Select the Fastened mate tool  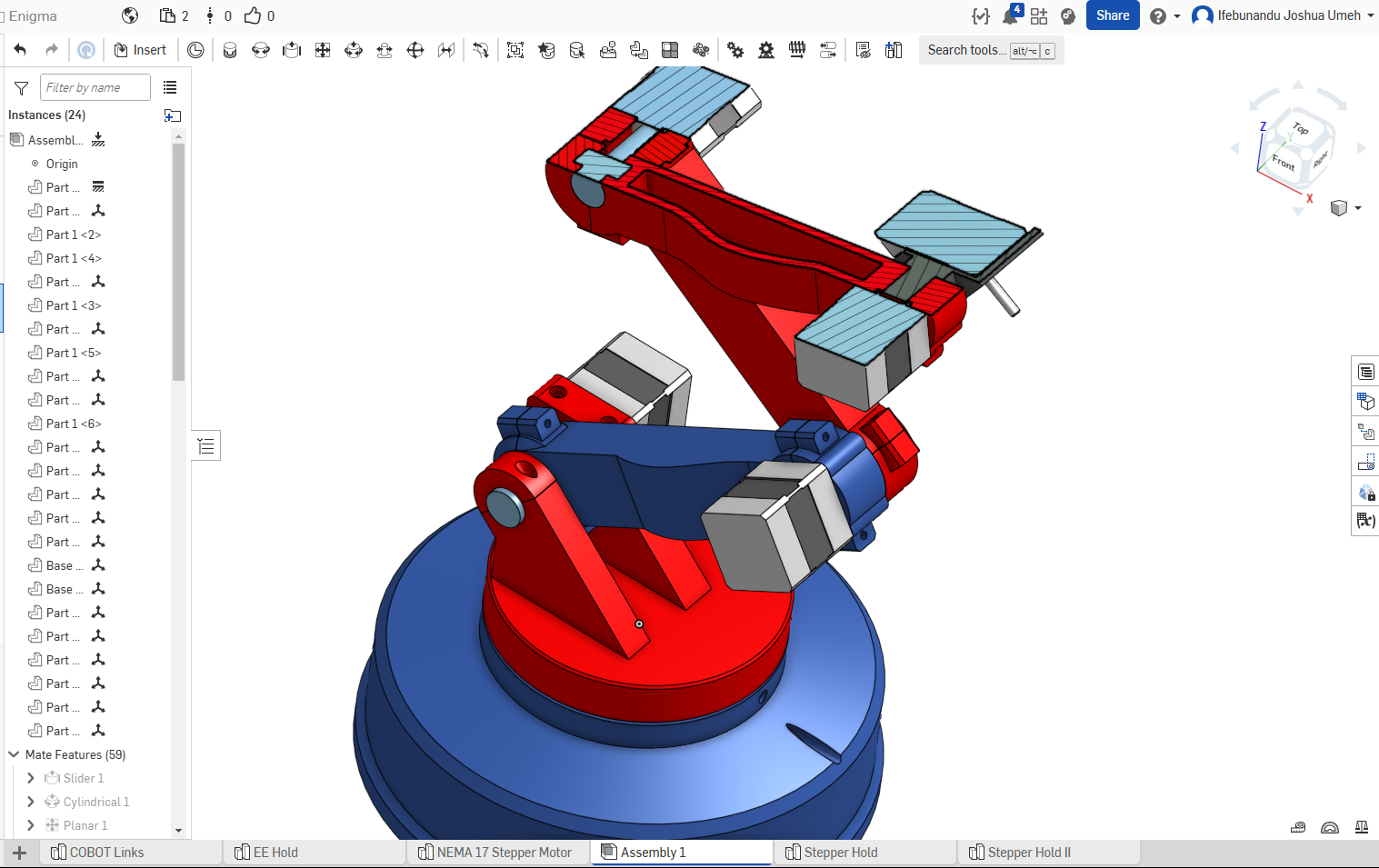(x=230, y=50)
